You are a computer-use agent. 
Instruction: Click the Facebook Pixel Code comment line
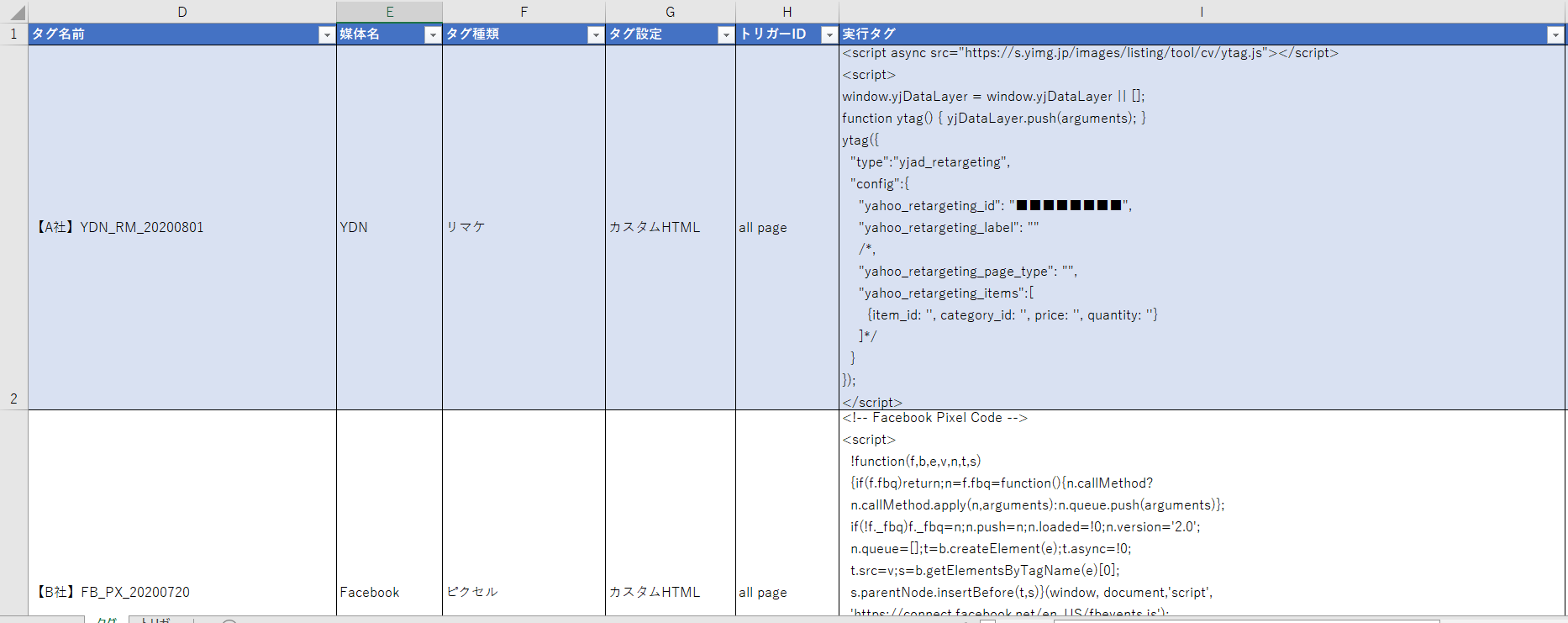934,418
